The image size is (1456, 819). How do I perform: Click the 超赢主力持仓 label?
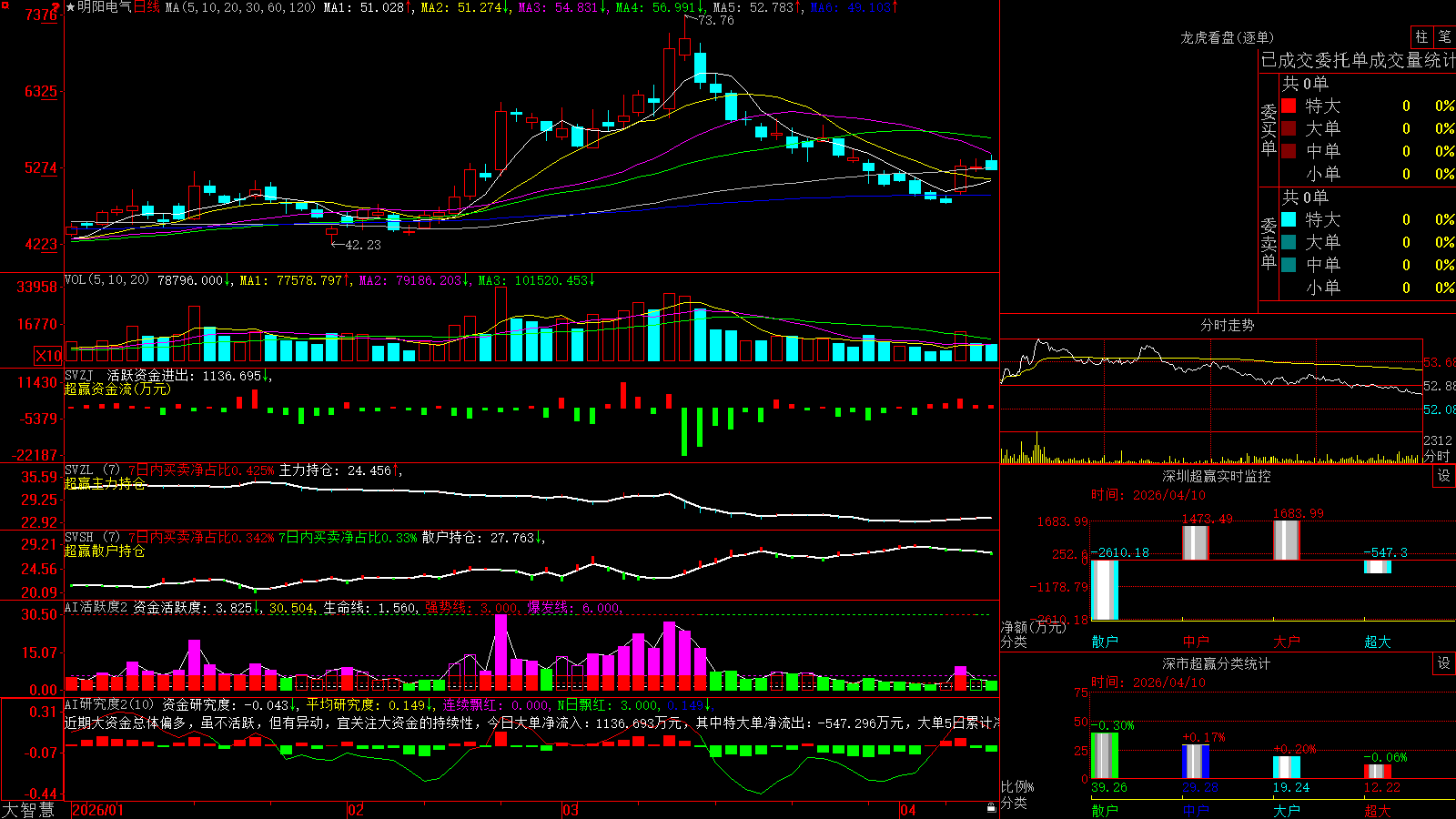105,483
